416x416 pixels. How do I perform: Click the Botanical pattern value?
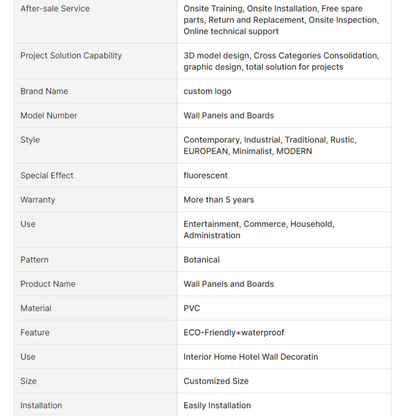tap(202, 260)
